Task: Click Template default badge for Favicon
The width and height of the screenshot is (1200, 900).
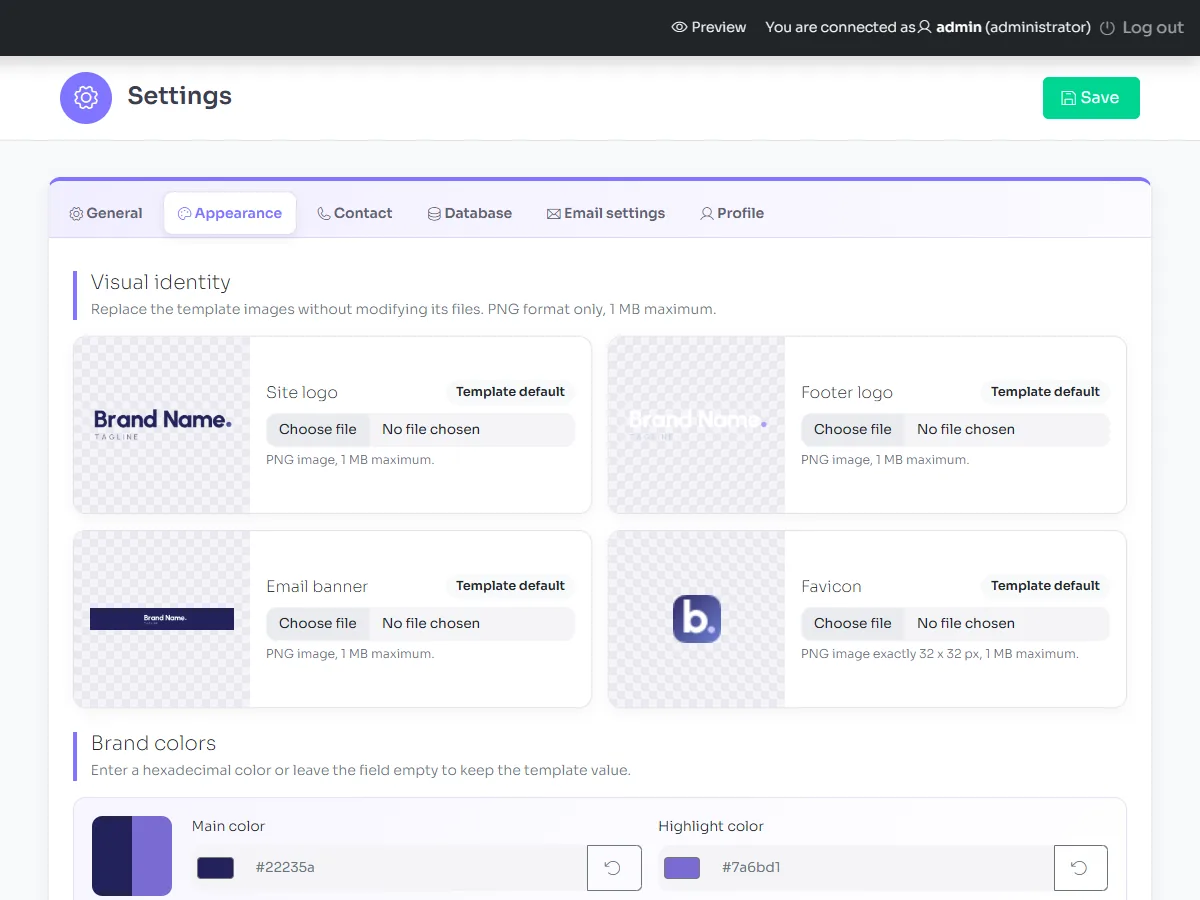Action: click(x=1045, y=586)
